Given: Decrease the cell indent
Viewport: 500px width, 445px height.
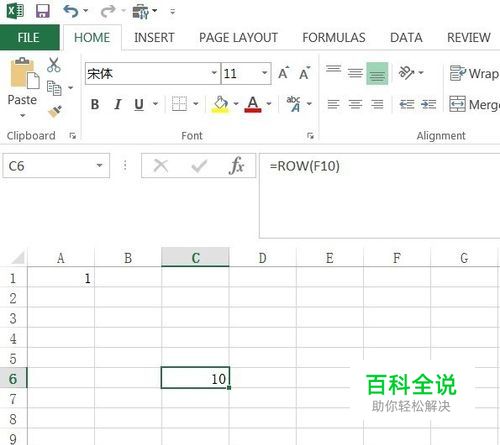Looking at the screenshot, I should click(407, 104).
